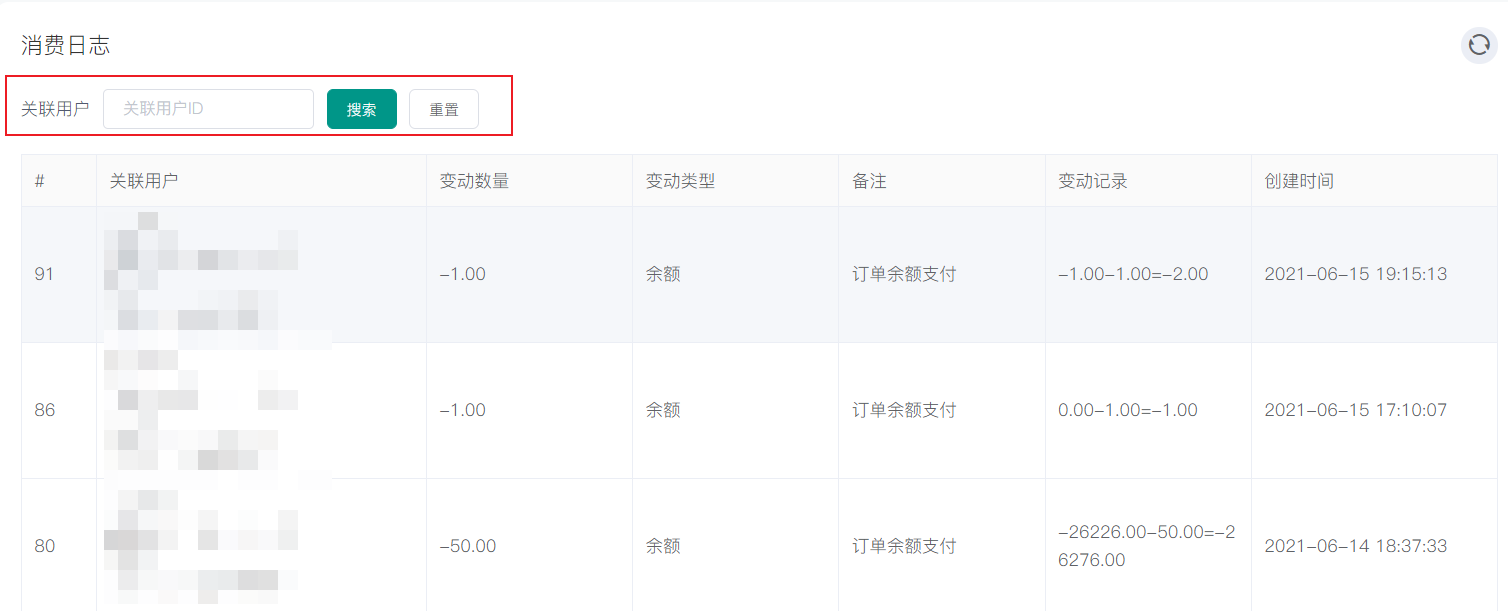Click the 0.00-1.00=-1.00 record cell

coord(1128,410)
